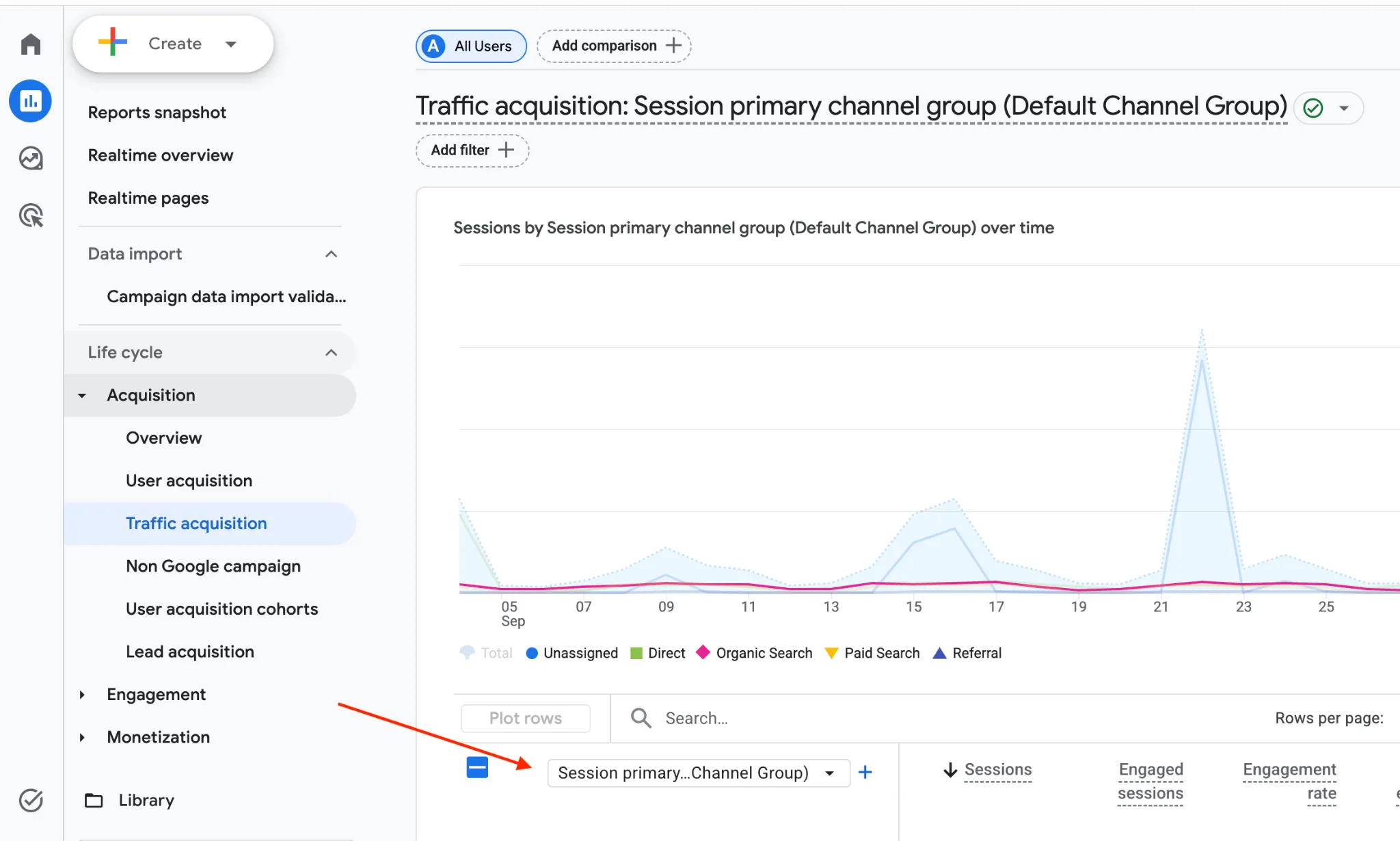Image resolution: width=1400 pixels, height=841 pixels.
Task: Click the Add filter button
Action: click(472, 150)
